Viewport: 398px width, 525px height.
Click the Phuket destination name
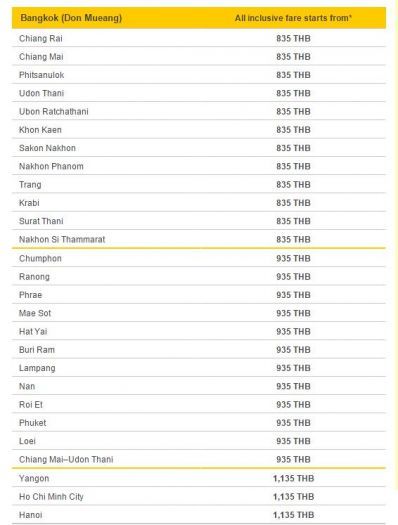click(33, 423)
